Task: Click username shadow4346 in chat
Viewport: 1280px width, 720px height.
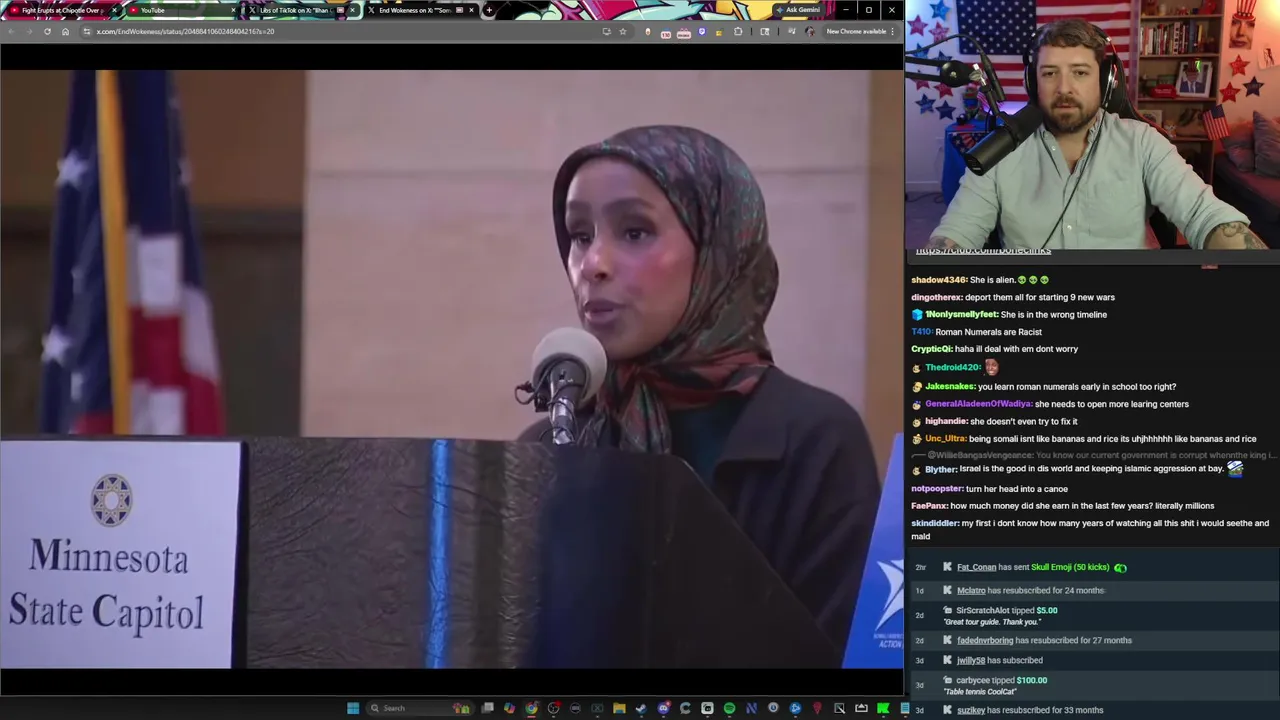Action: click(938, 280)
